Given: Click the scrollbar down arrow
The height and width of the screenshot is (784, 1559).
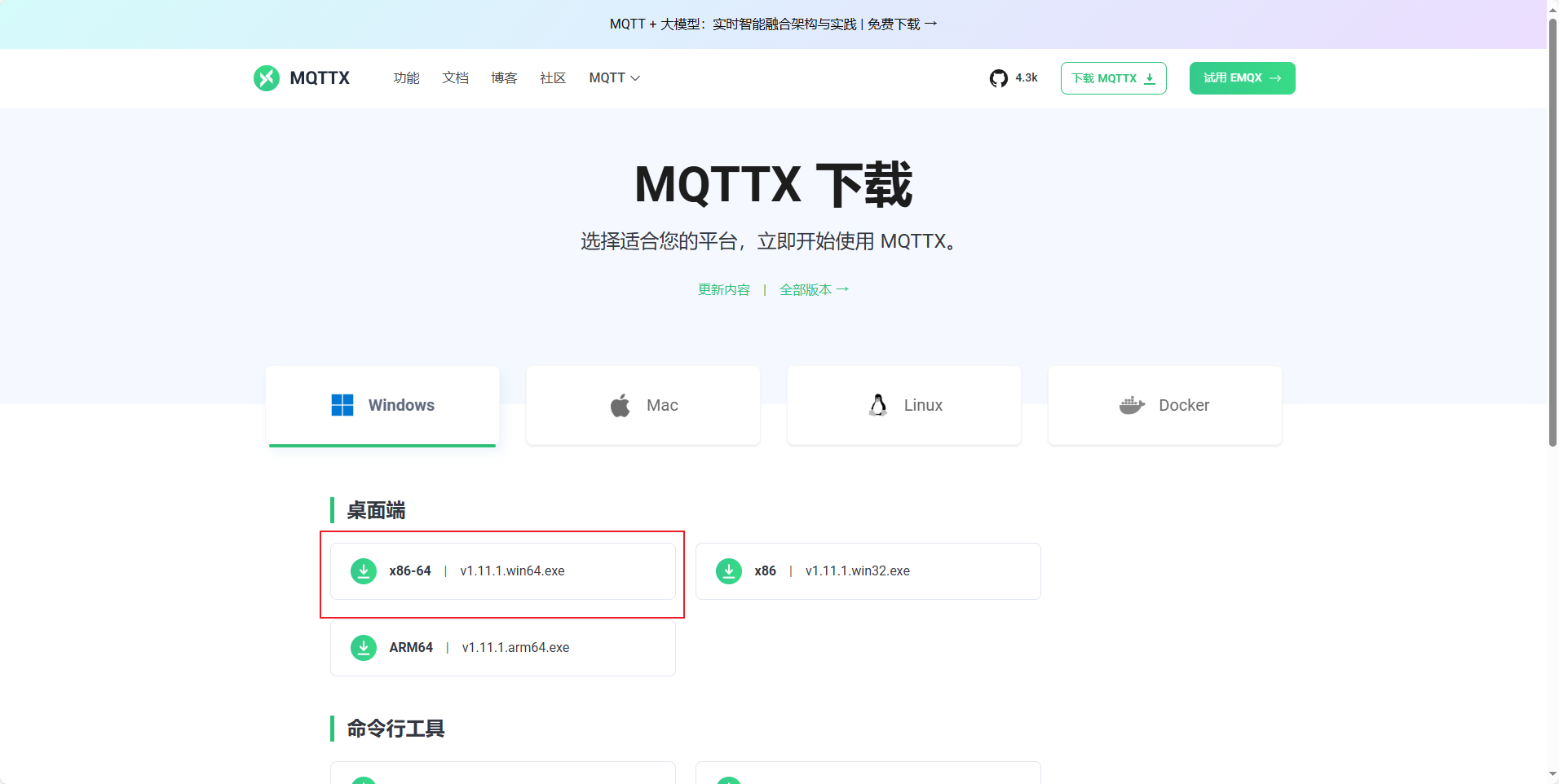Looking at the screenshot, I should [x=1552, y=775].
